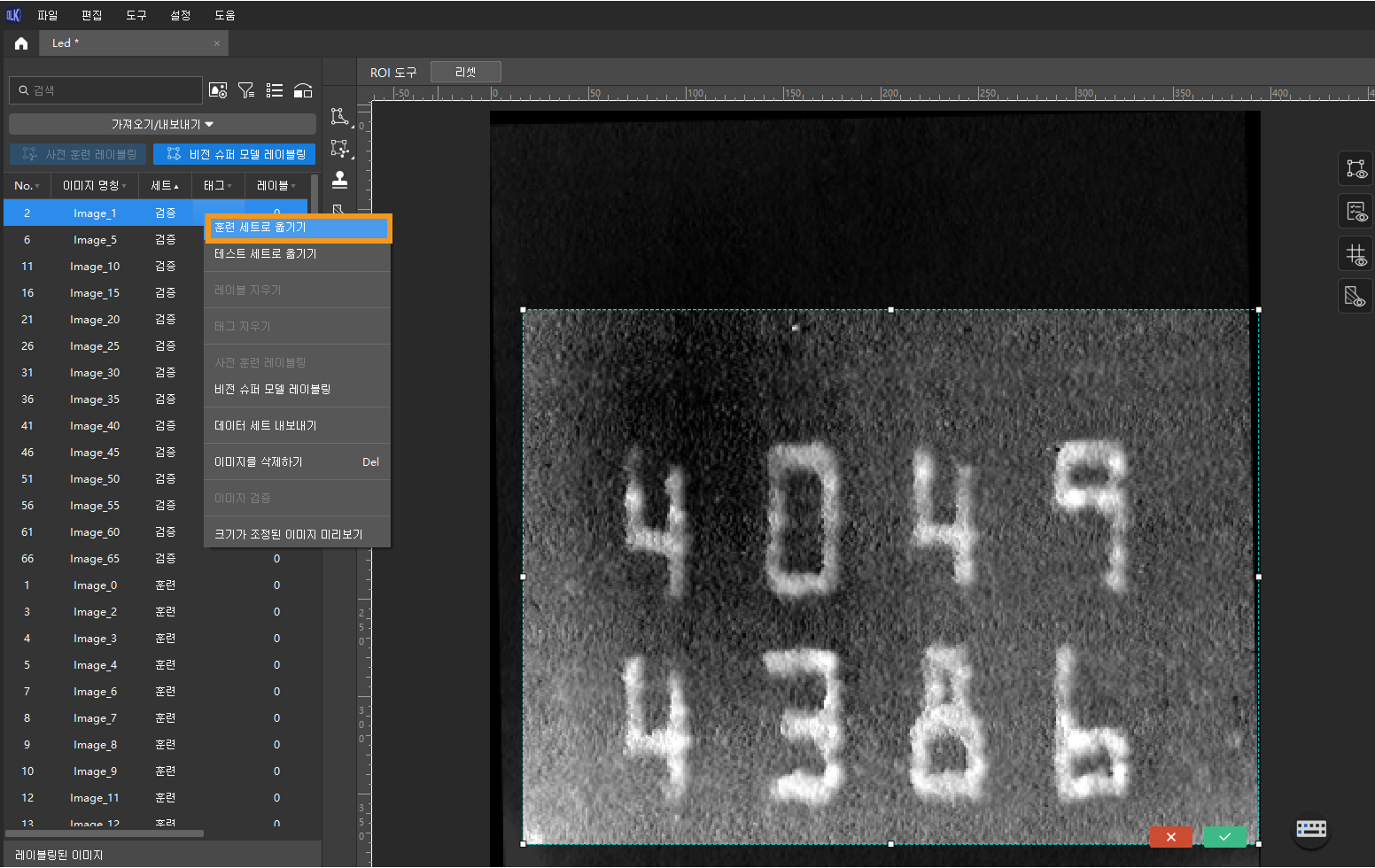Toggle grid visibility eye icon
1375x868 pixels.
(1356, 255)
